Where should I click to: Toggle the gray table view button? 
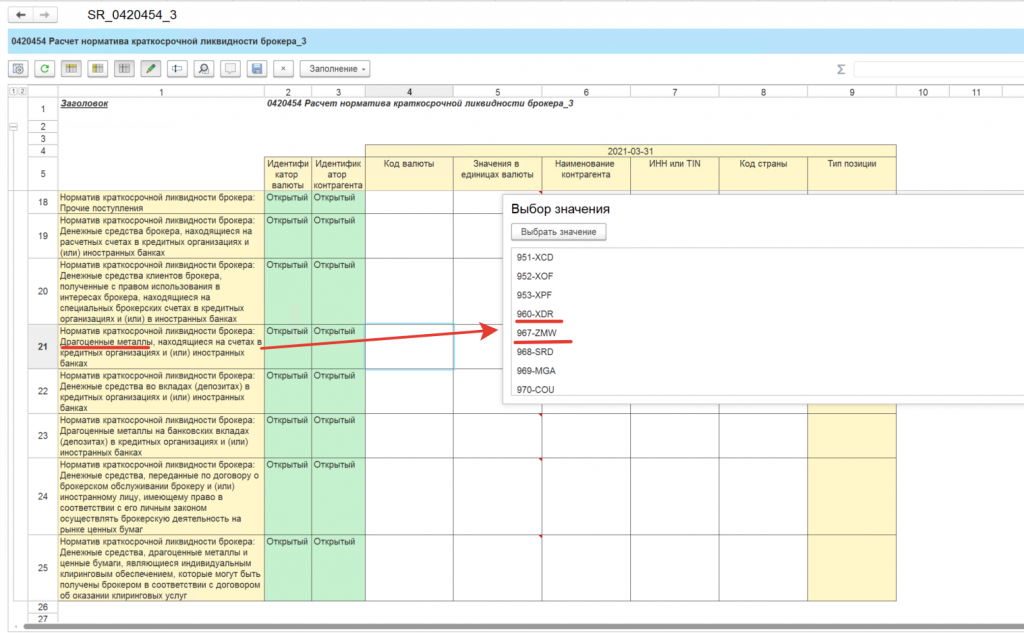tap(124, 69)
